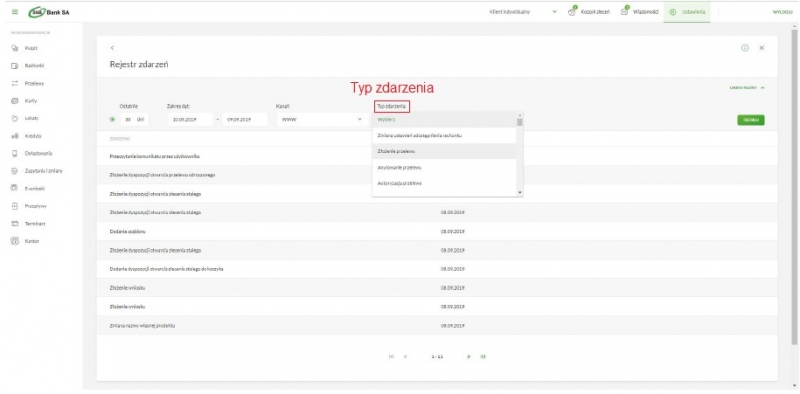Select the Zakres dat radio button
800x394 pixels.
tap(160, 120)
